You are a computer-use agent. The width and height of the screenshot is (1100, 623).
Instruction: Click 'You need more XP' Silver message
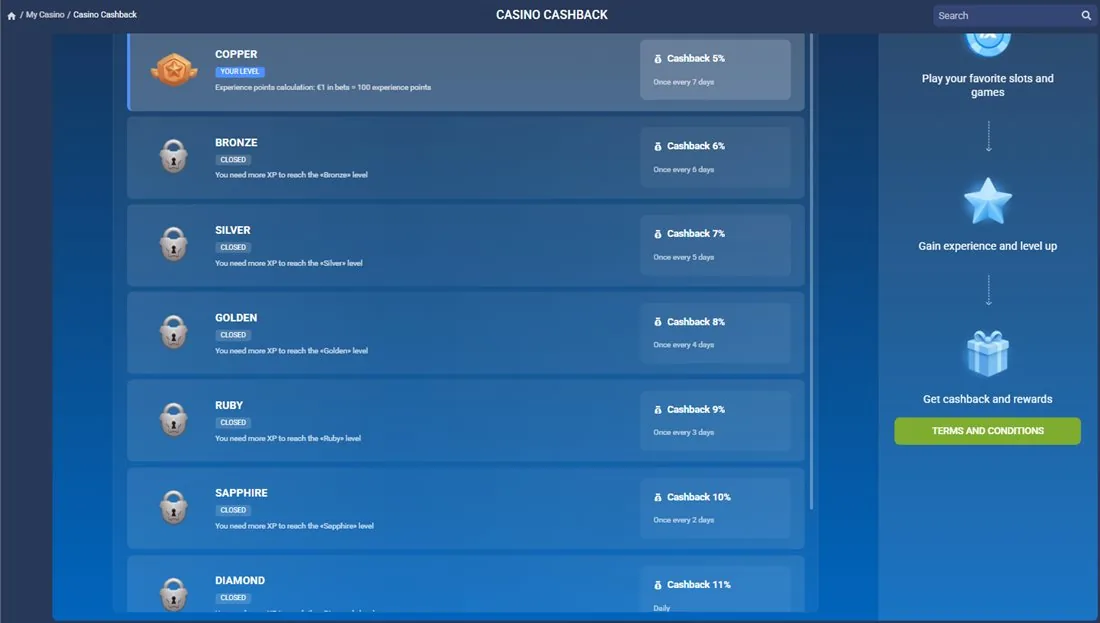pos(288,264)
